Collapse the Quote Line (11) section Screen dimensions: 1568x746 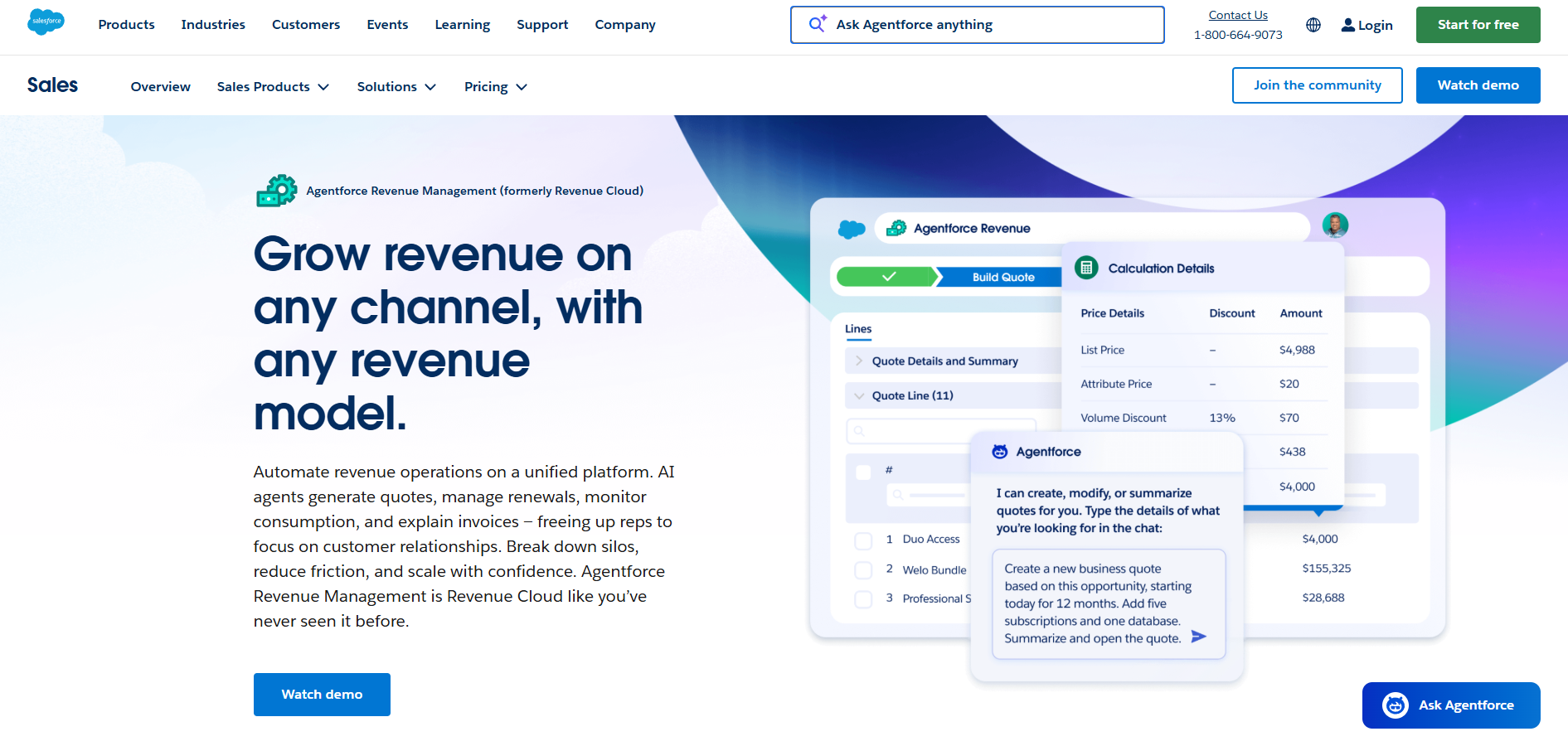(859, 395)
